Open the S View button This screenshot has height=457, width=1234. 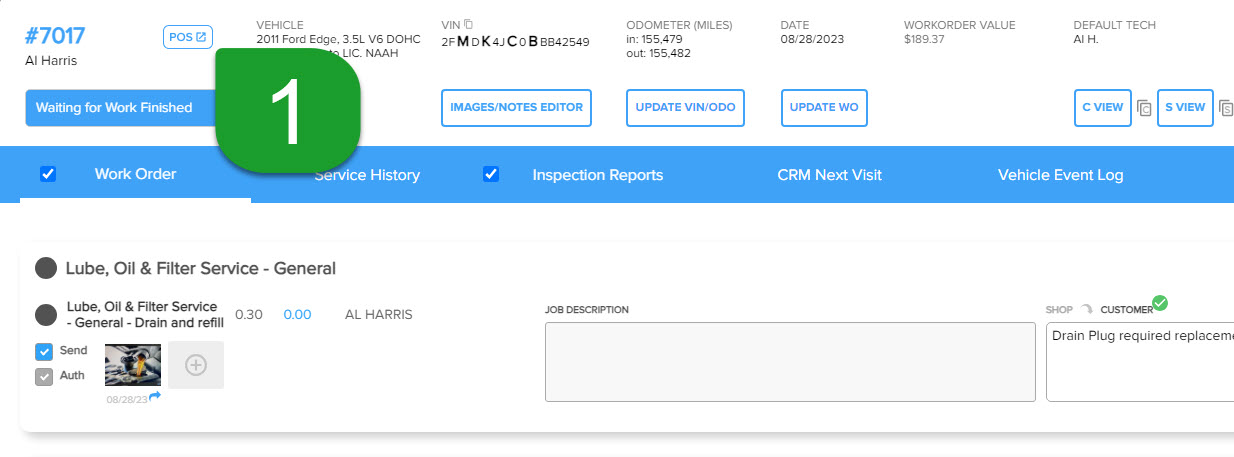point(1185,108)
